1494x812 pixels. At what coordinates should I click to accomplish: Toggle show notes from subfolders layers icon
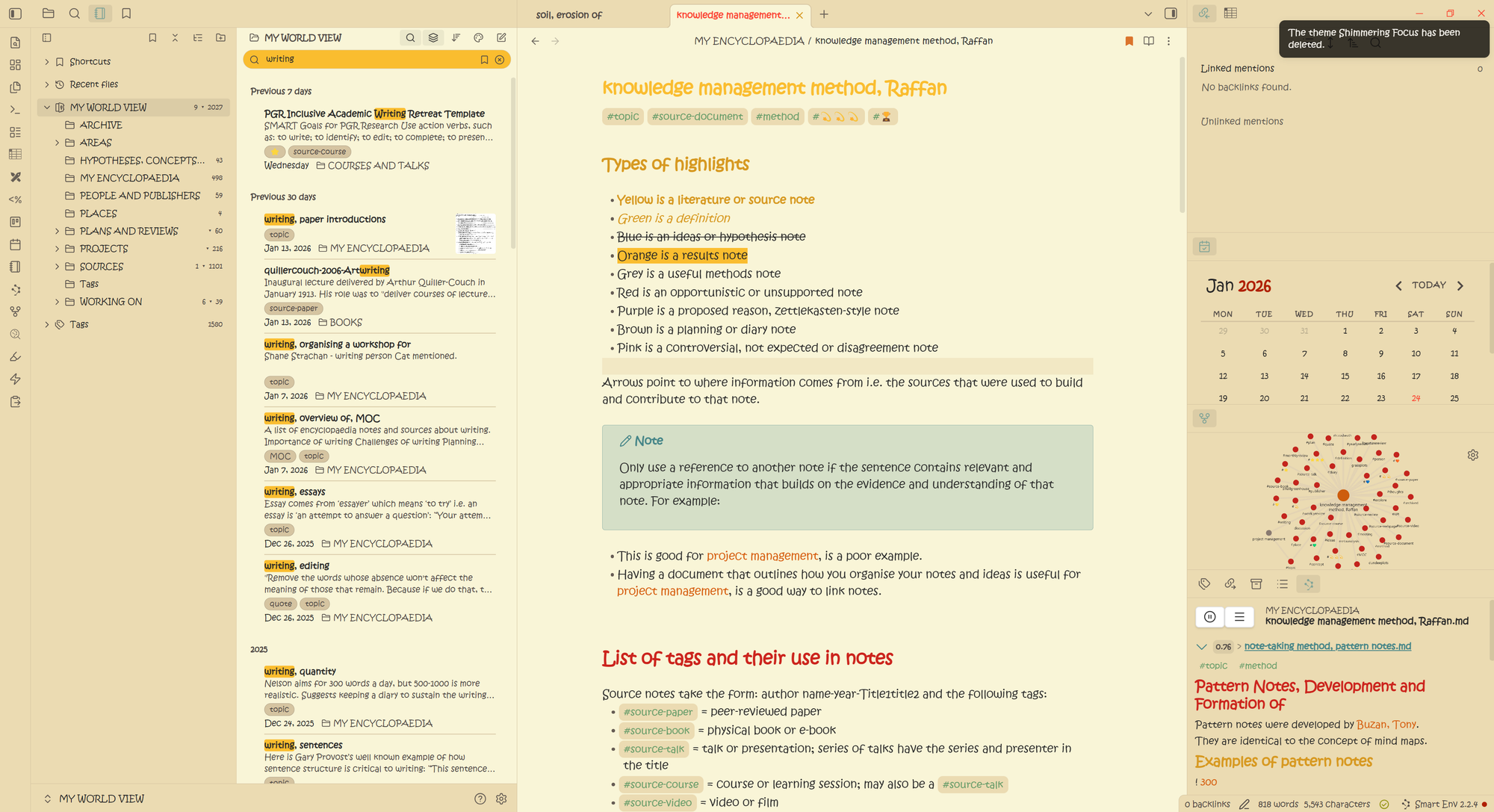click(x=433, y=37)
